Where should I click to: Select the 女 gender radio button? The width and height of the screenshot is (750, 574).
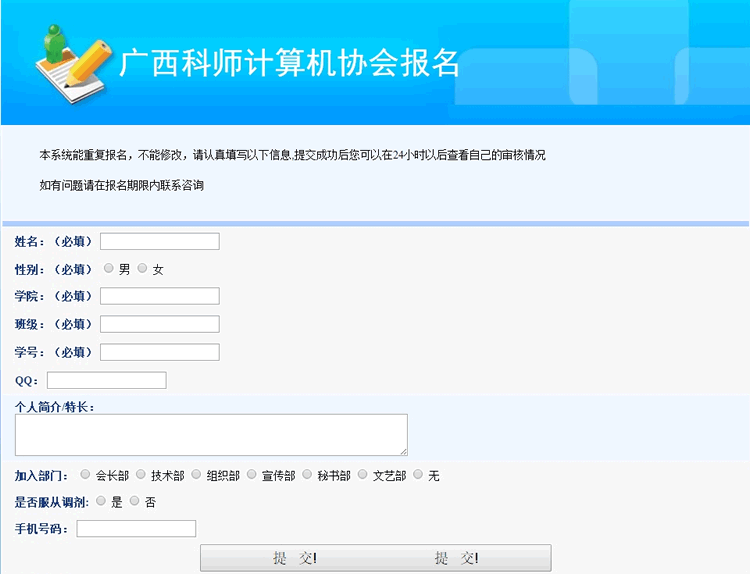pyautogui.click(x=142, y=268)
